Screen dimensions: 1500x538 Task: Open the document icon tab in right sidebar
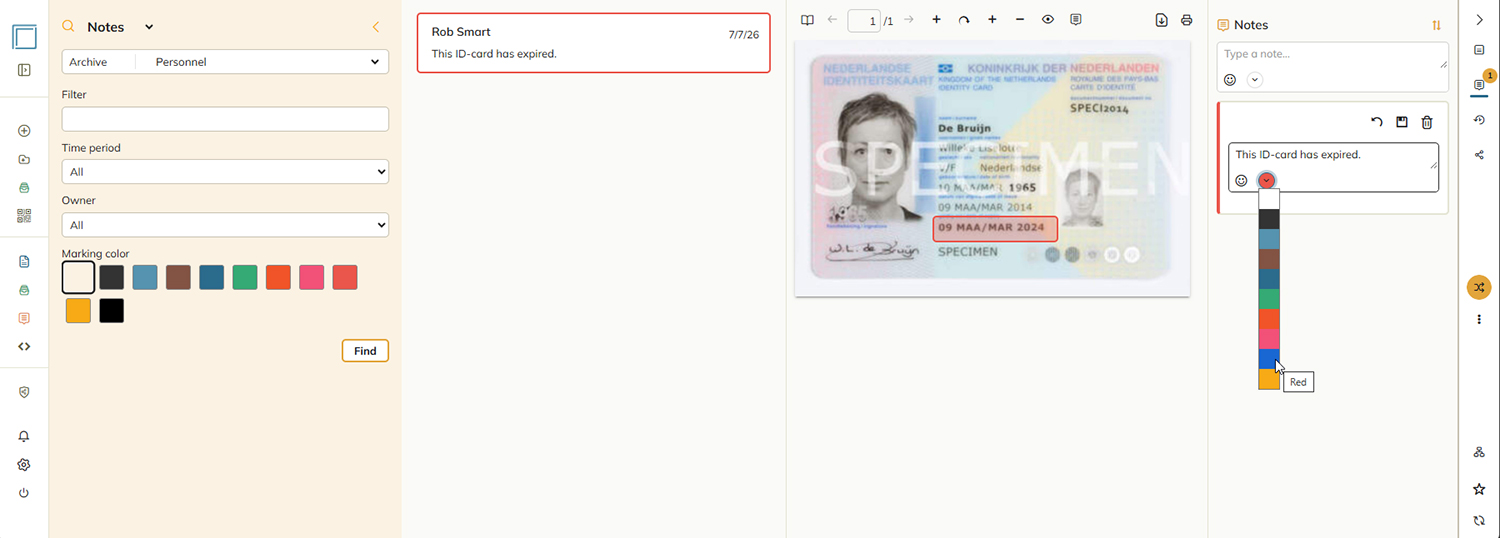coord(1479,50)
